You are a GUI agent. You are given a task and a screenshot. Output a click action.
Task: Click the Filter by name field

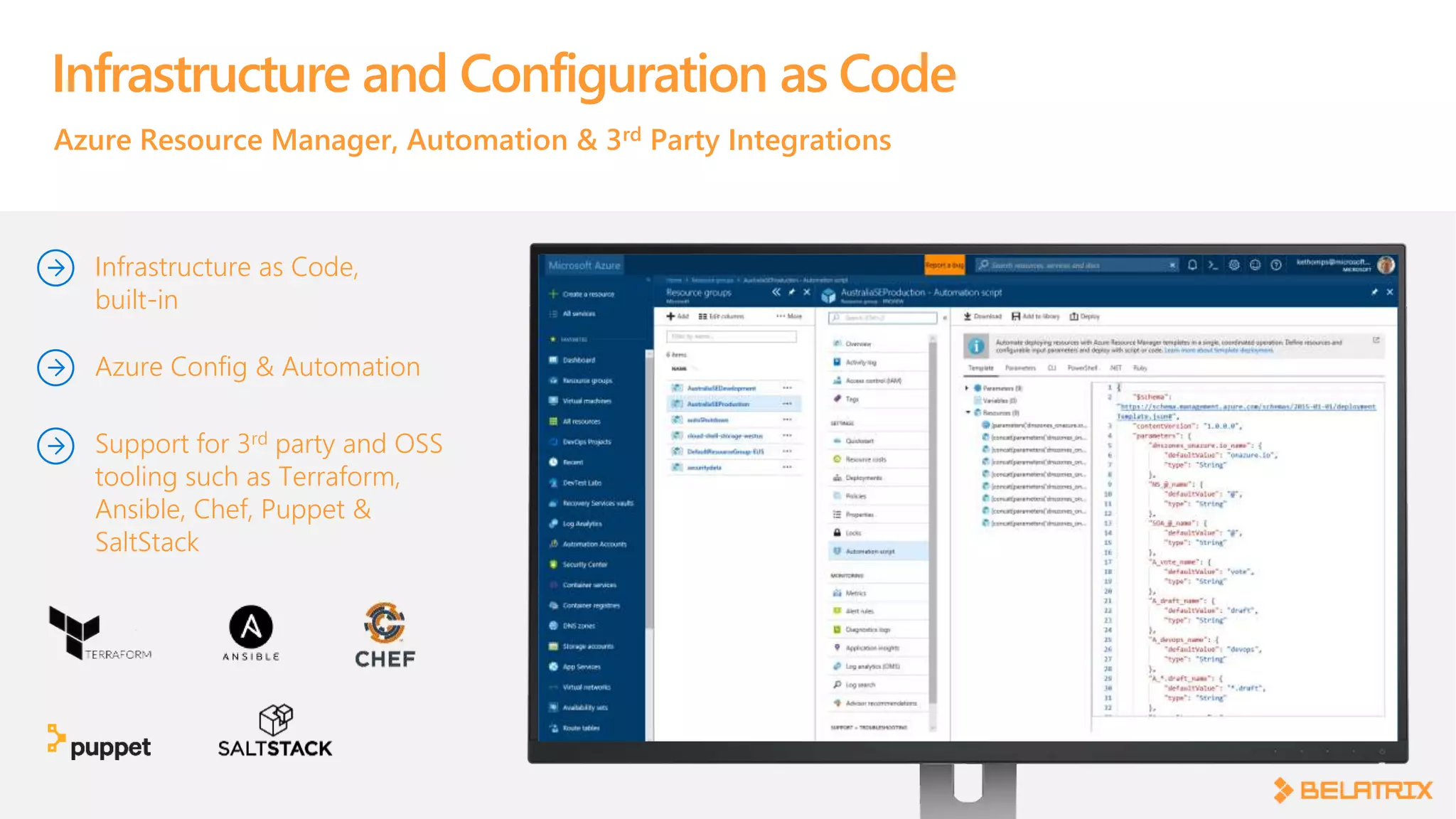pyautogui.click(x=732, y=336)
